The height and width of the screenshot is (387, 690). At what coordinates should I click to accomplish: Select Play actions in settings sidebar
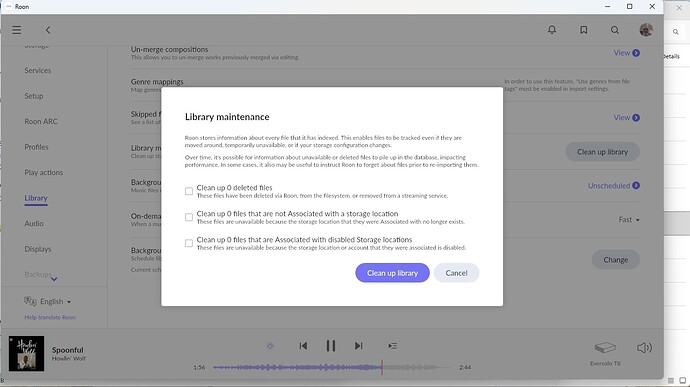pos(44,173)
